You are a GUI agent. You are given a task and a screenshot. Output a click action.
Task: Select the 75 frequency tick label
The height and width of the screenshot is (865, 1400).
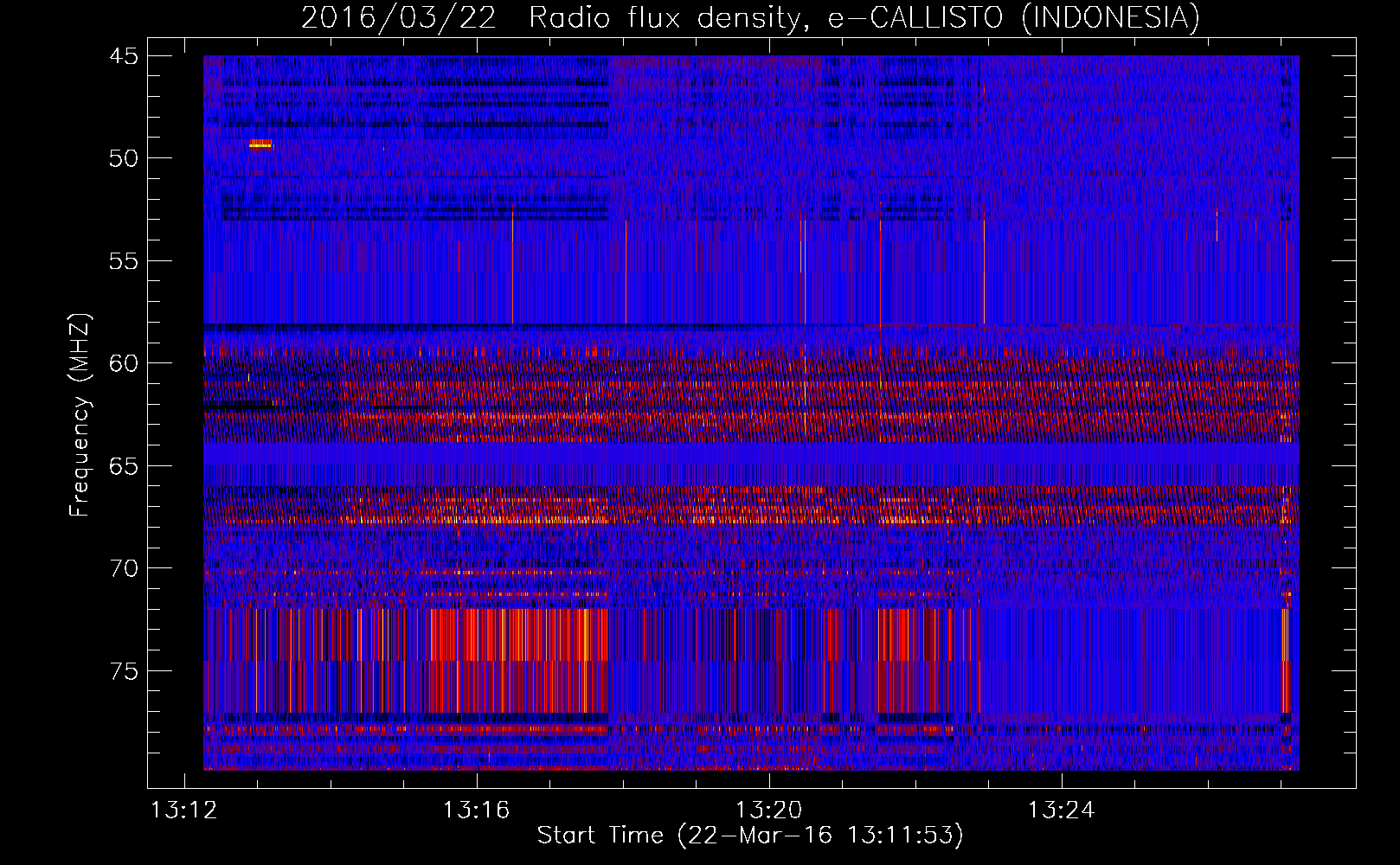pyautogui.click(x=123, y=671)
